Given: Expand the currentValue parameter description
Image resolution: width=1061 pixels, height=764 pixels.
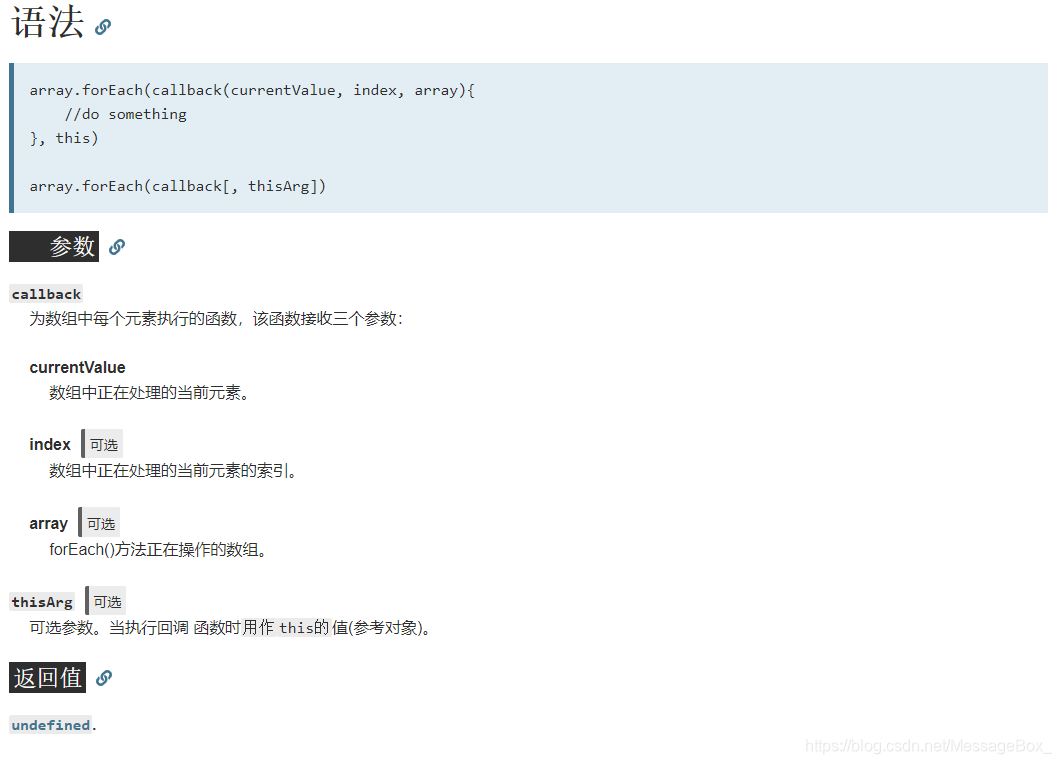Looking at the screenshot, I should [77, 367].
